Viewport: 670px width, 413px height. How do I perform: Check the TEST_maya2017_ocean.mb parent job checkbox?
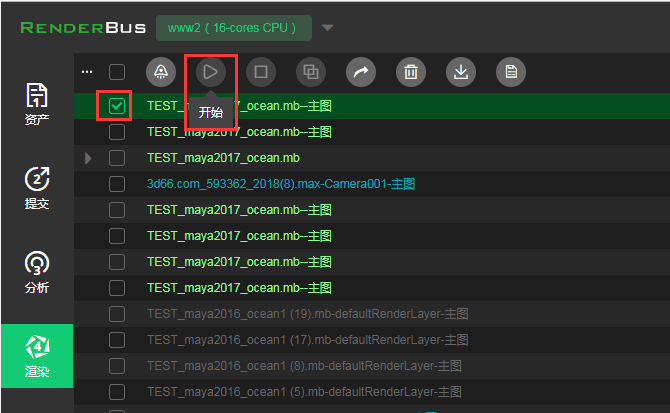[117, 158]
